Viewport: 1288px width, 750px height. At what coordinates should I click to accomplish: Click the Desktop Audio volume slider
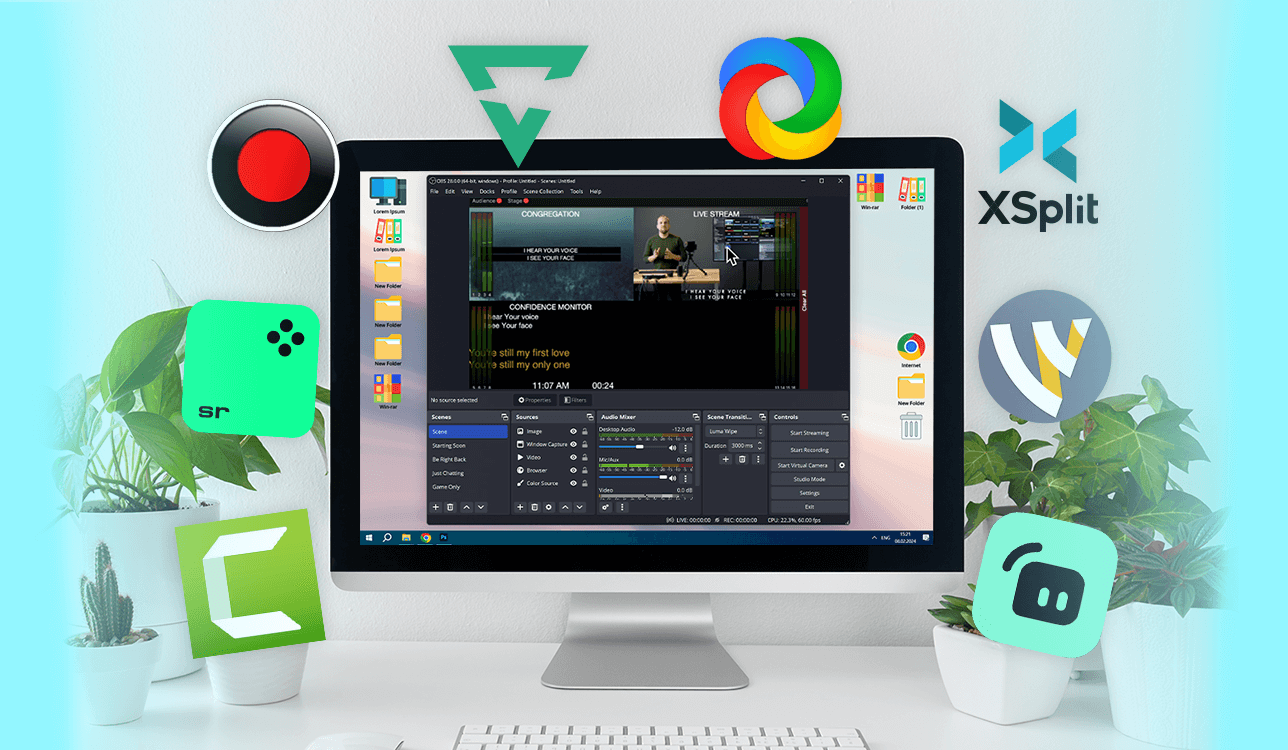pyautogui.click(x=633, y=447)
